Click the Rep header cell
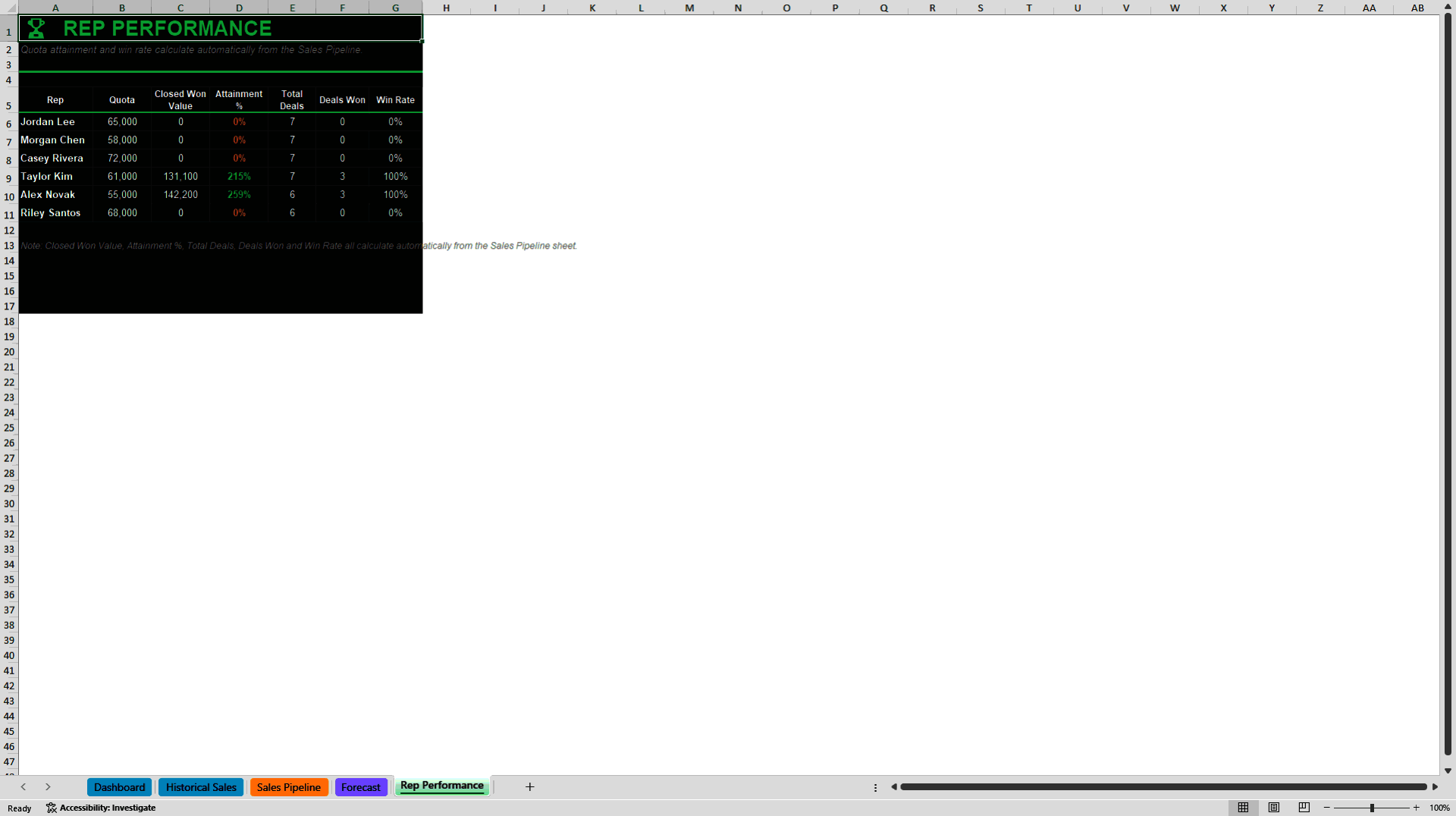This screenshot has width=1456, height=816. point(55,99)
